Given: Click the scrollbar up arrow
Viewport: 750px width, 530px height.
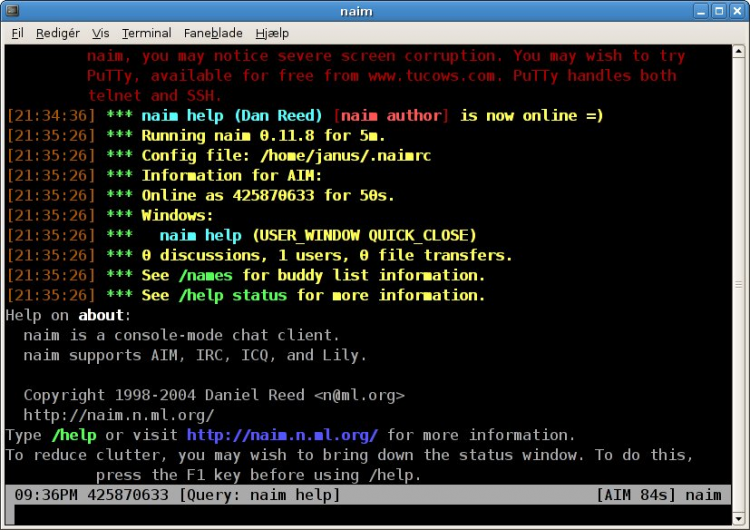Looking at the screenshot, I should click(739, 51).
